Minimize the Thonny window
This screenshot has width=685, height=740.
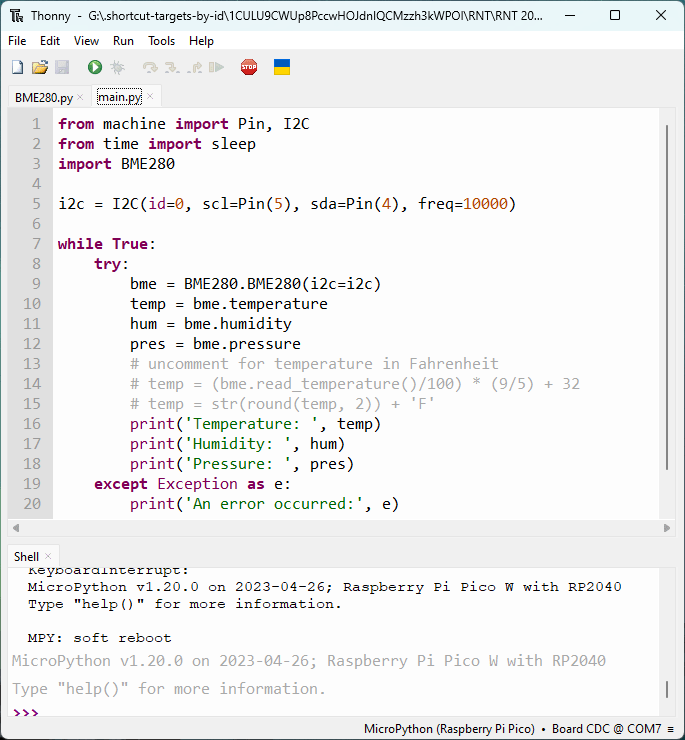click(570, 16)
